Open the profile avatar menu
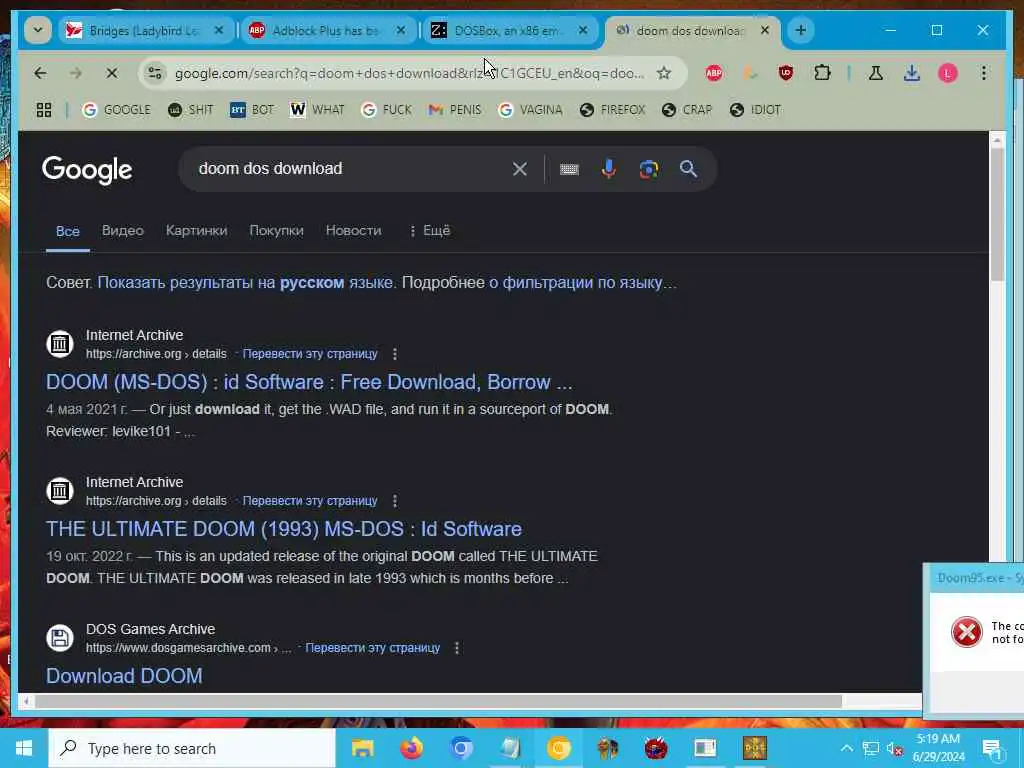Viewport: 1024px width, 768px height. [x=948, y=73]
